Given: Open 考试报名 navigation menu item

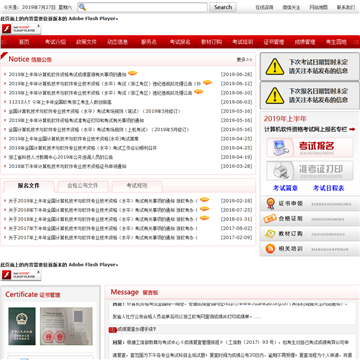Looking at the screenshot, I should tap(180, 42).
